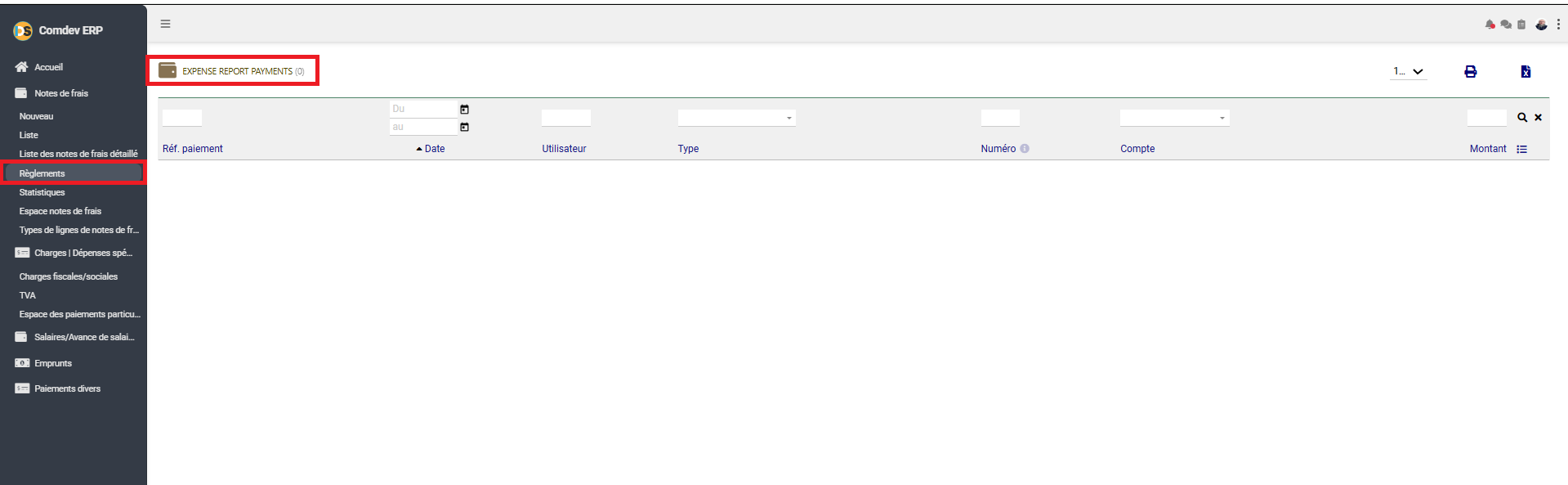1568x485 pixels.
Task: Click the Comdev ERP logo
Action: tap(23, 31)
